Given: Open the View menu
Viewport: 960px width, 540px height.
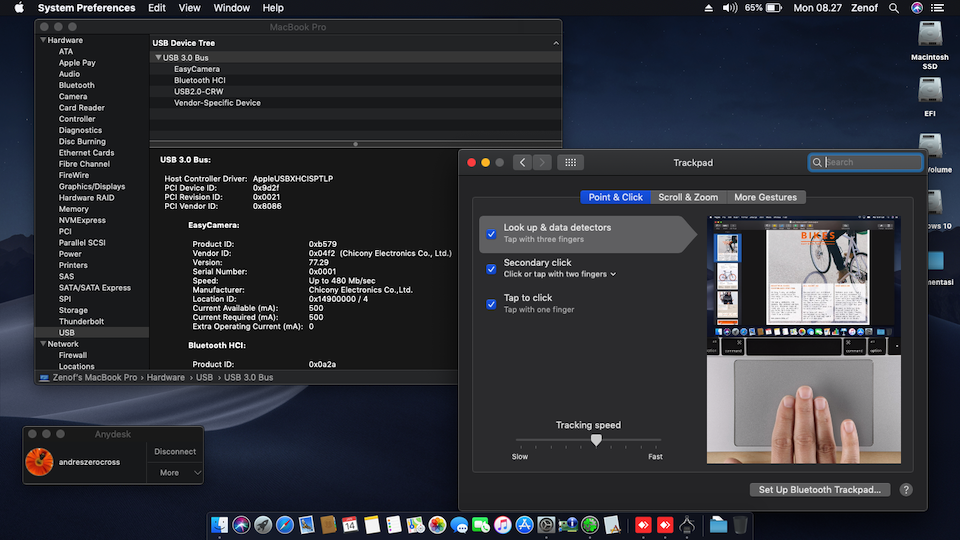Looking at the screenshot, I should pyautogui.click(x=189, y=8).
